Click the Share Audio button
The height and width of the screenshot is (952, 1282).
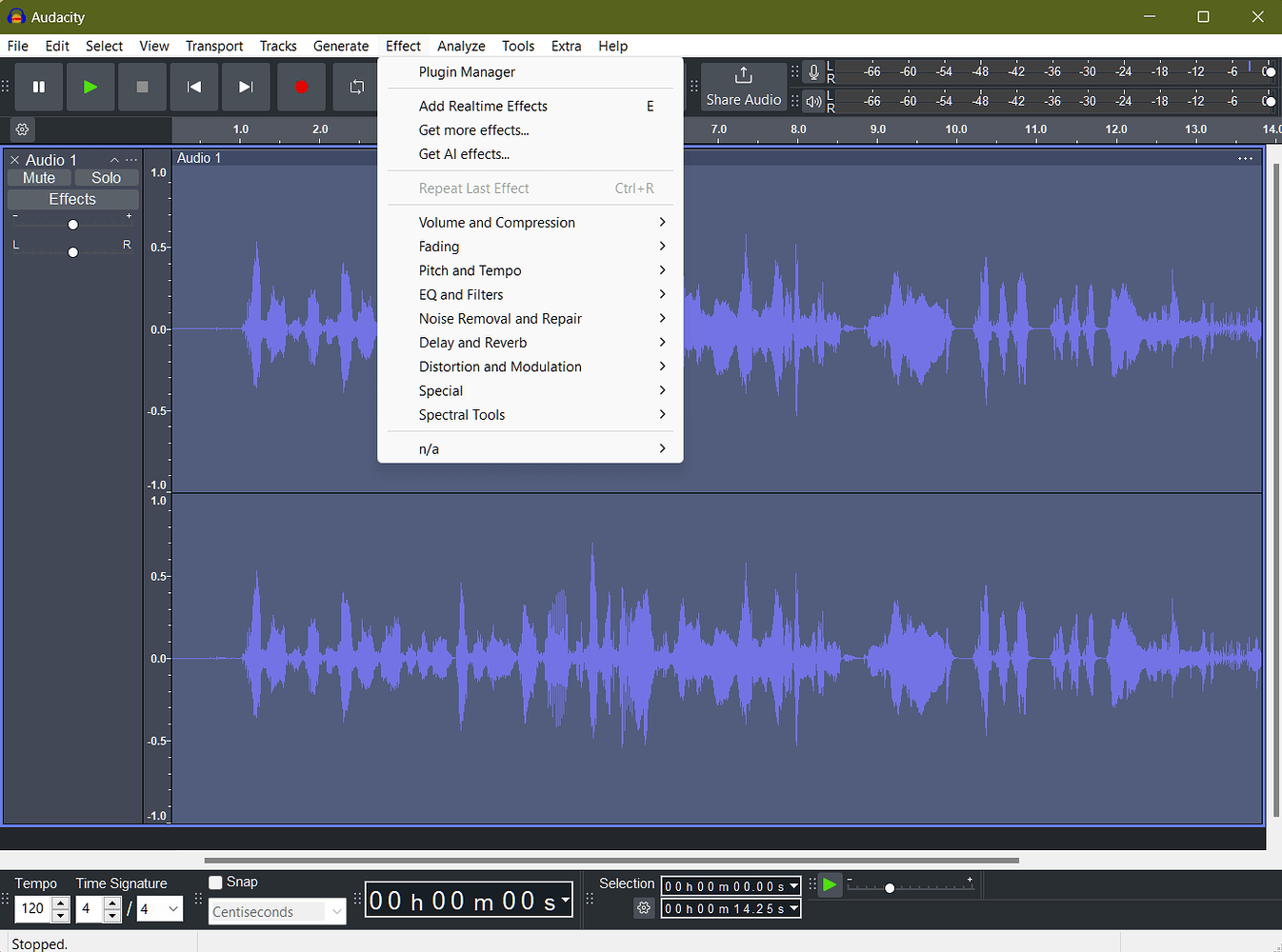[x=743, y=87]
